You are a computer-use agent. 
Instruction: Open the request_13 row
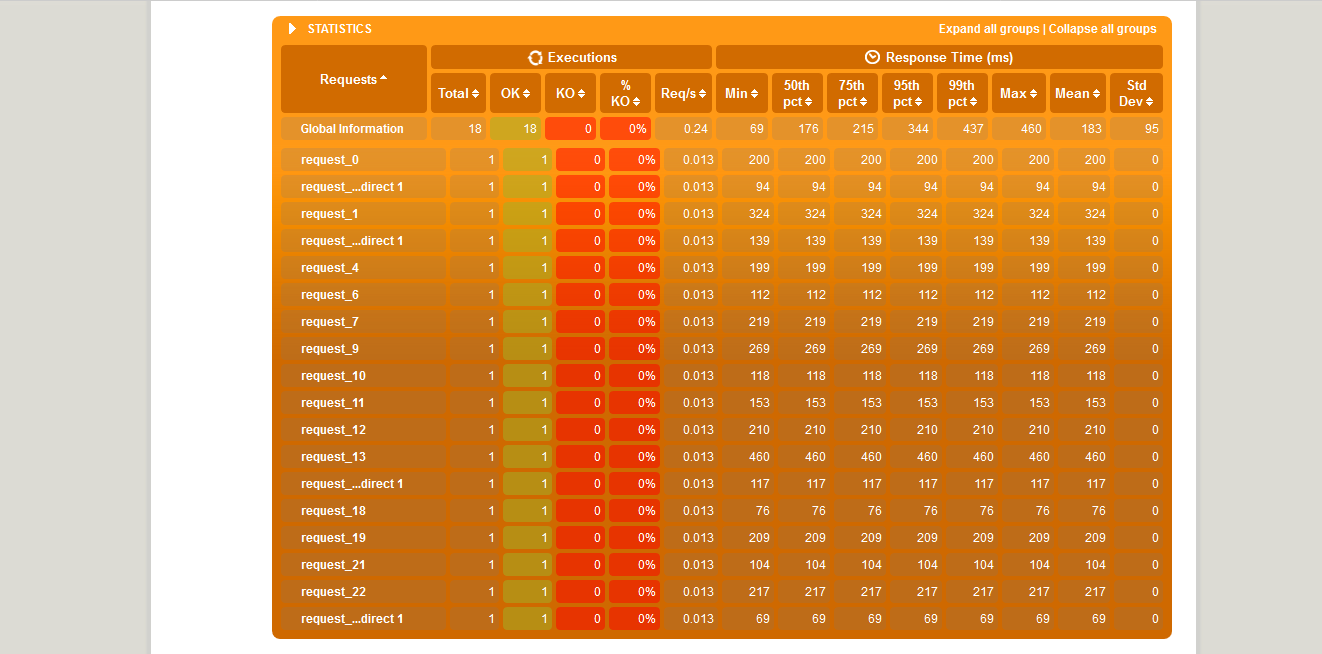[333, 457]
